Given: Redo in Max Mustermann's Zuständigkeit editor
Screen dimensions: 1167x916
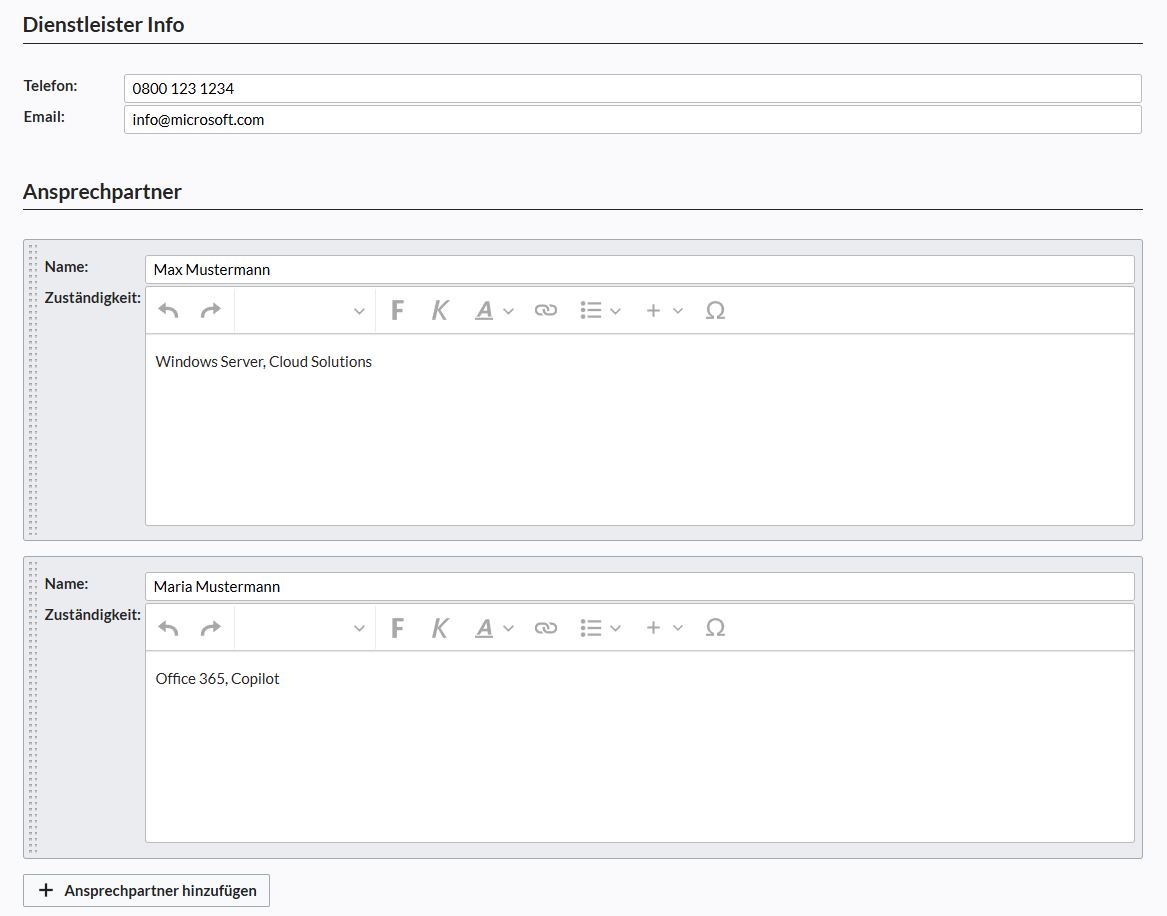Looking at the screenshot, I should coord(211,310).
